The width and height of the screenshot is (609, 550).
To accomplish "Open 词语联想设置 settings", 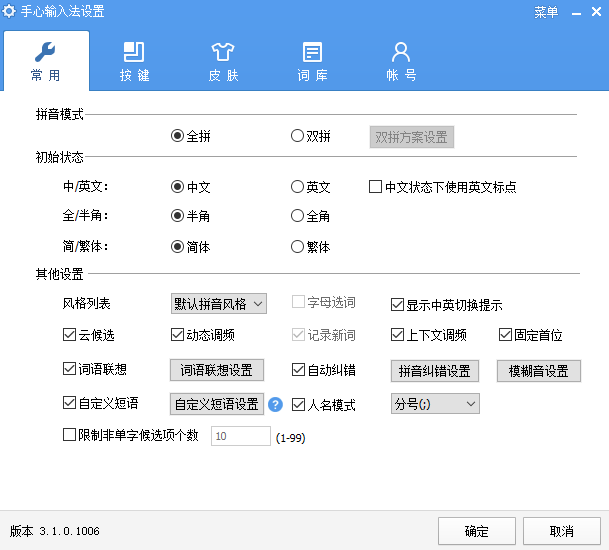I will [x=216, y=371].
